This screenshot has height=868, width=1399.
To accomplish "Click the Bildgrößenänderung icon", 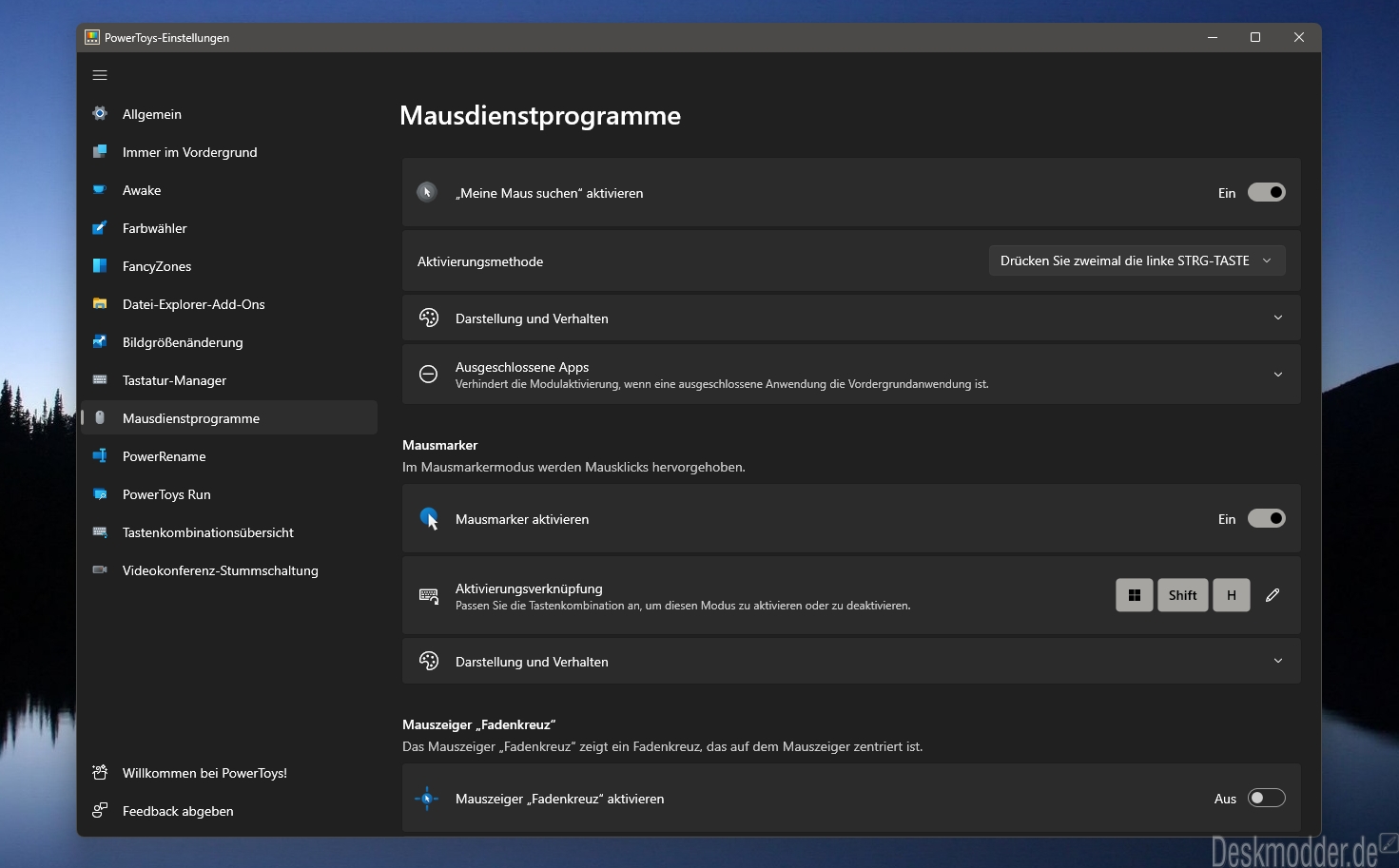I will tap(100, 342).
